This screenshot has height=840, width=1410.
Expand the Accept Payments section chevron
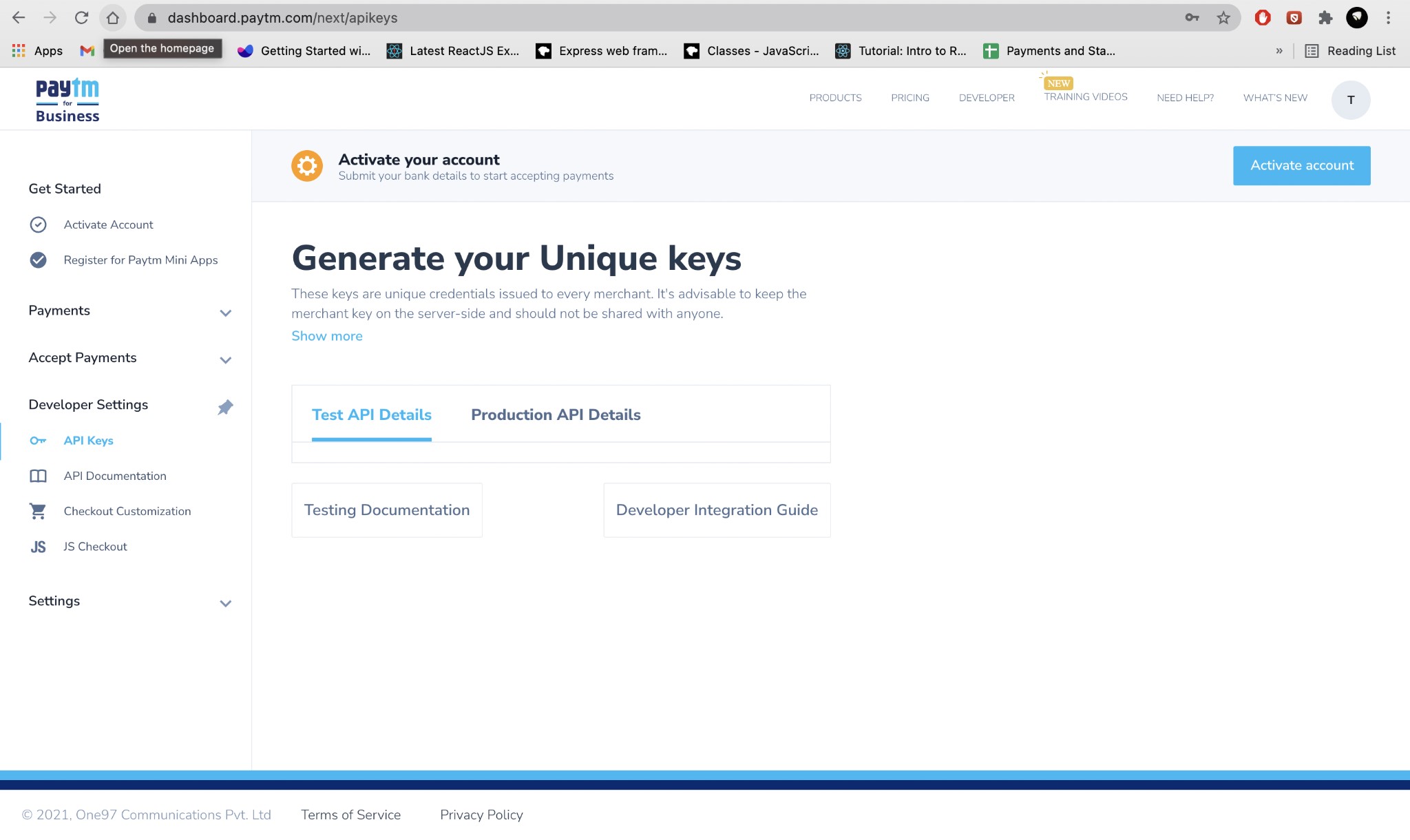(x=225, y=359)
